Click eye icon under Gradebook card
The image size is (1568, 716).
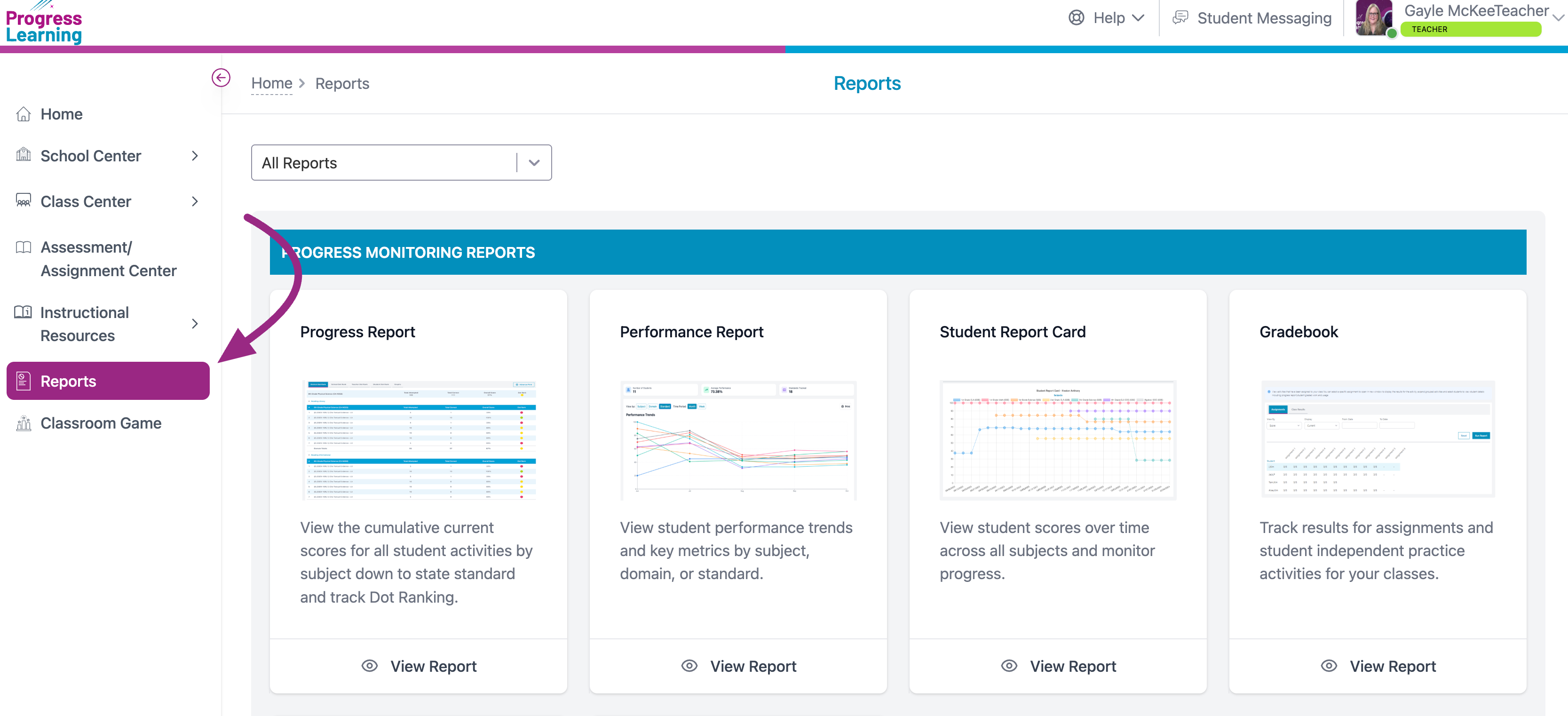[1329, 666]
